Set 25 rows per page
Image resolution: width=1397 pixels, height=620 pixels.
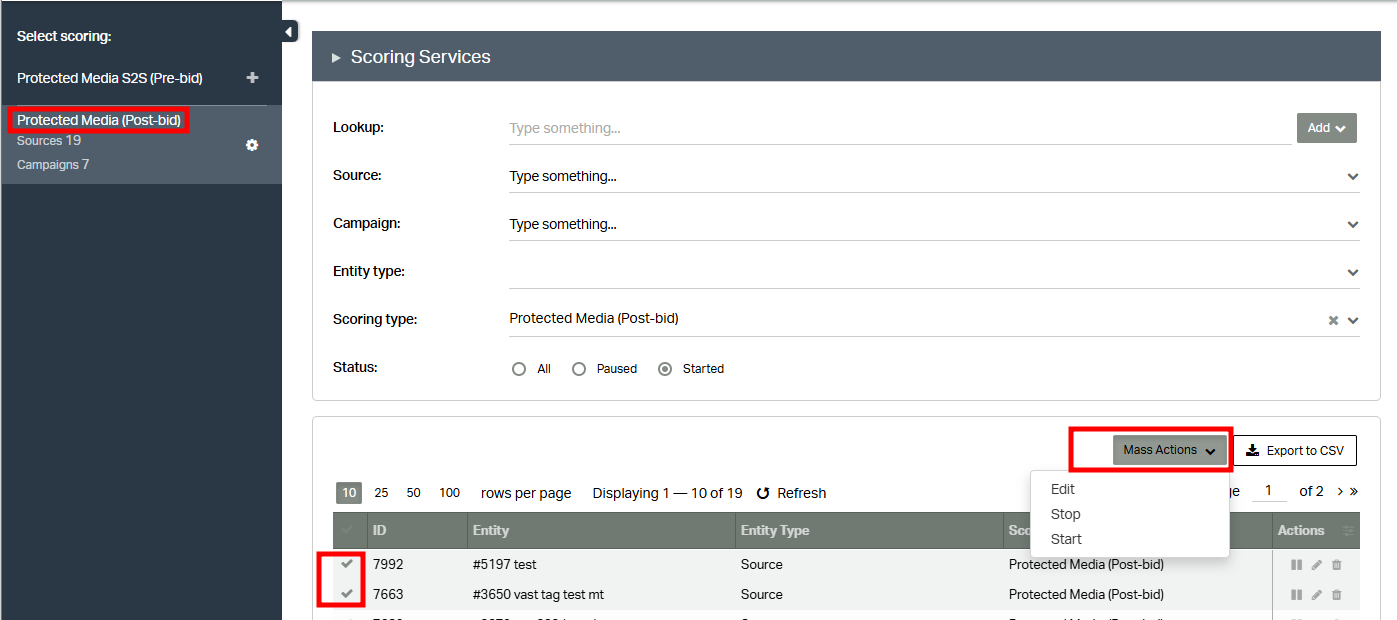[381, 493]
